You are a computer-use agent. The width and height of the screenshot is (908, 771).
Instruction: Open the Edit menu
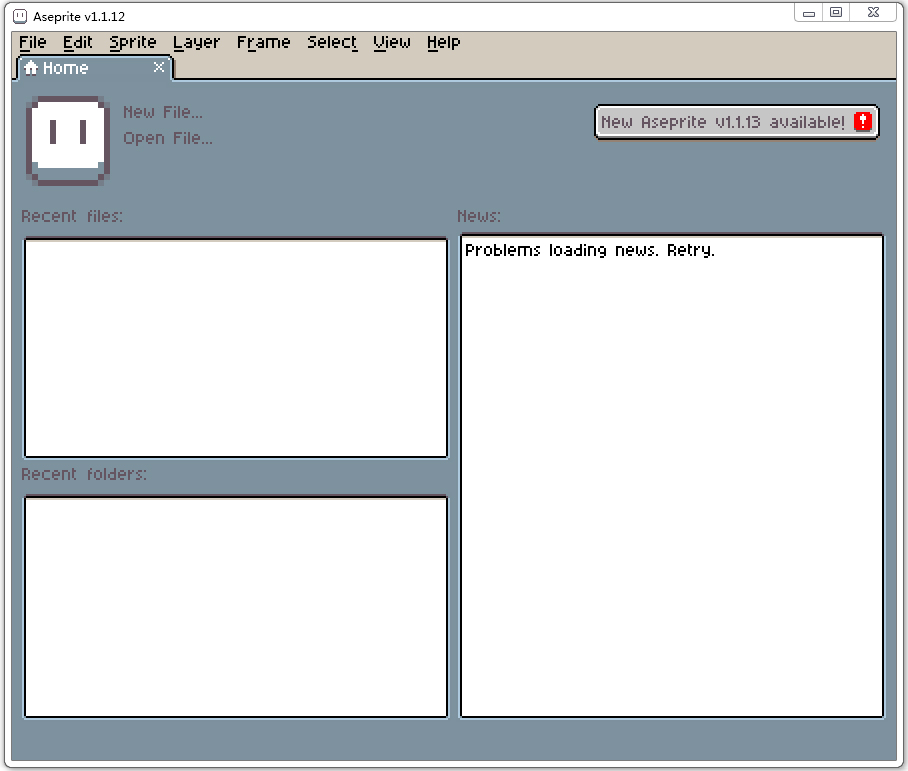pos(78,42)
